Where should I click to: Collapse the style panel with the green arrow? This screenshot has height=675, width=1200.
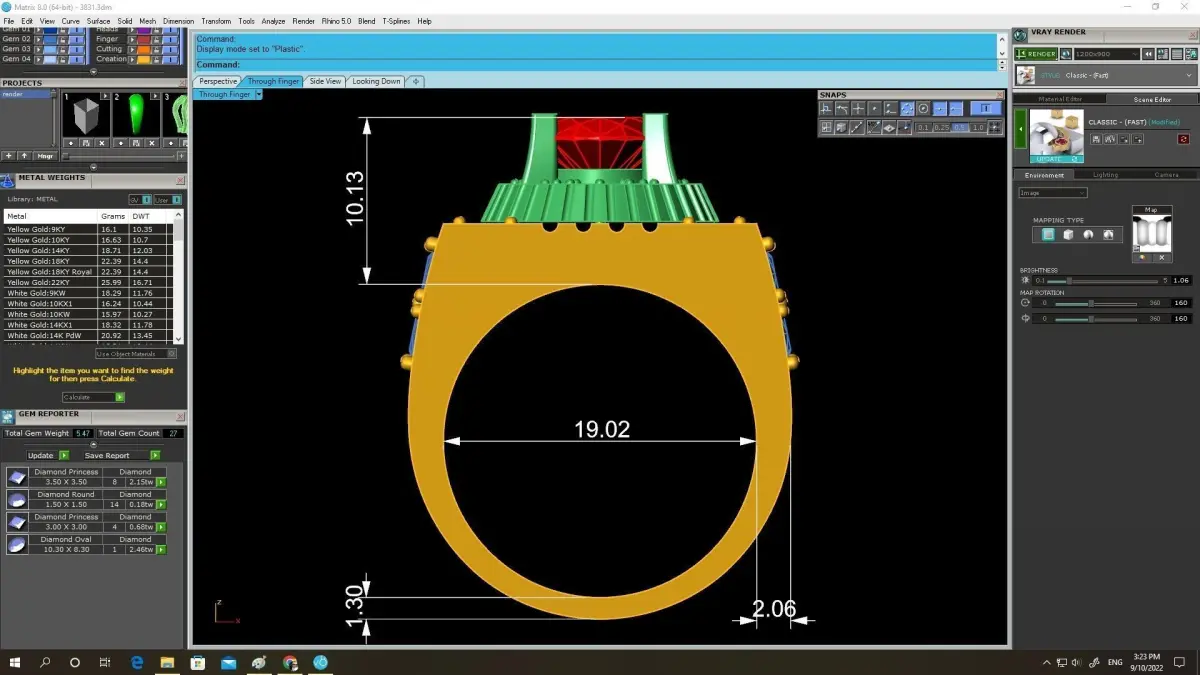1021,129
